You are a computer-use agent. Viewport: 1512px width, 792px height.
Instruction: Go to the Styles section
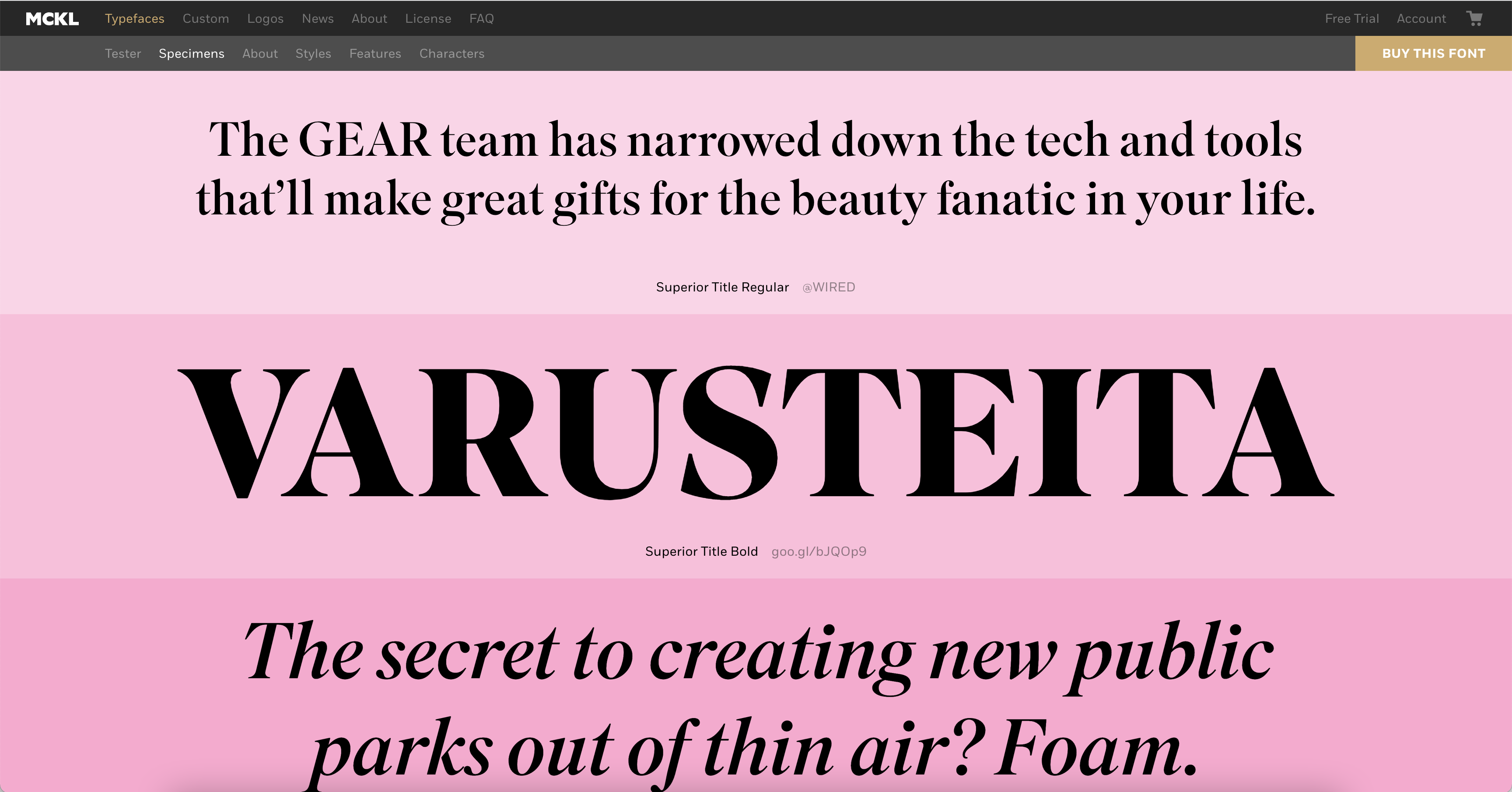313,53
